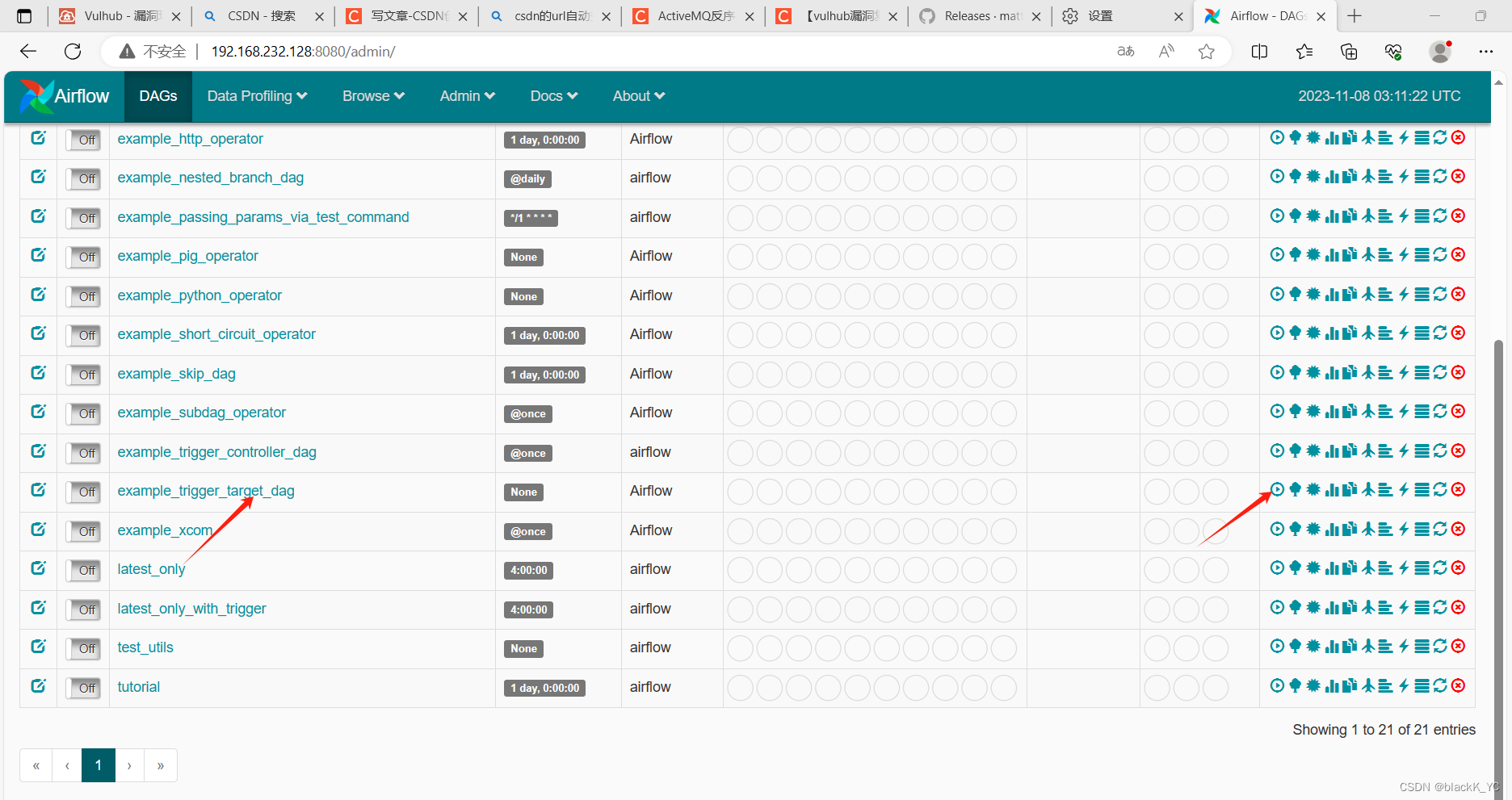This screenshot has width=1512, height=800.
Task: Open Landing Times for example_skip_dag
Action: (1367, 373)
